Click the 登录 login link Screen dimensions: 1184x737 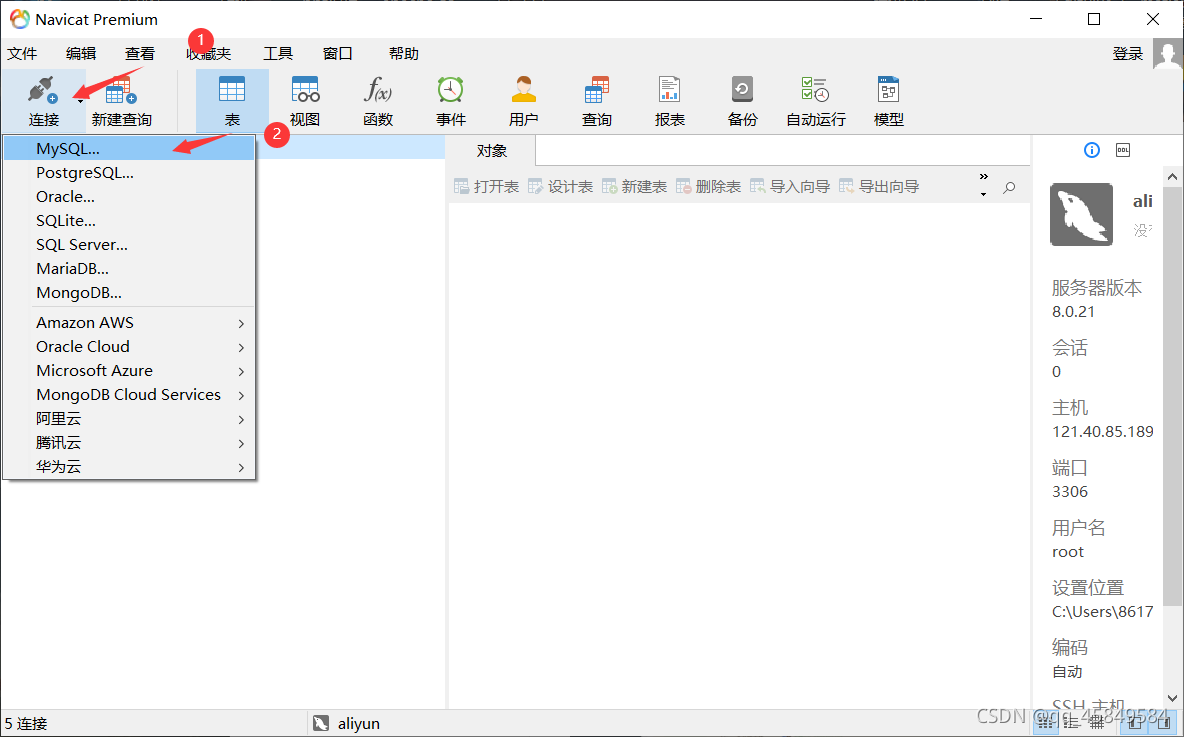tap(1128, 54)
